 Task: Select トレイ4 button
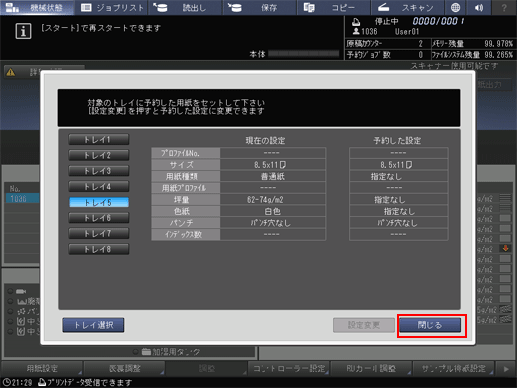[99, 186]
